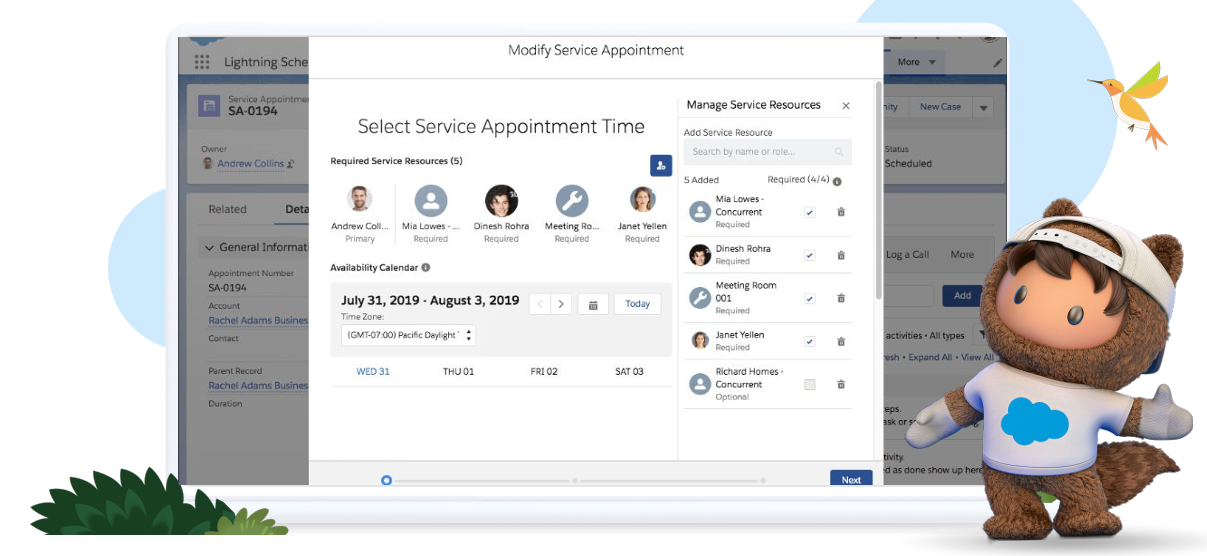This screenshot has width=1207, height=556.
Task: Open the calendar date picker icon
Action: (593, 304)
